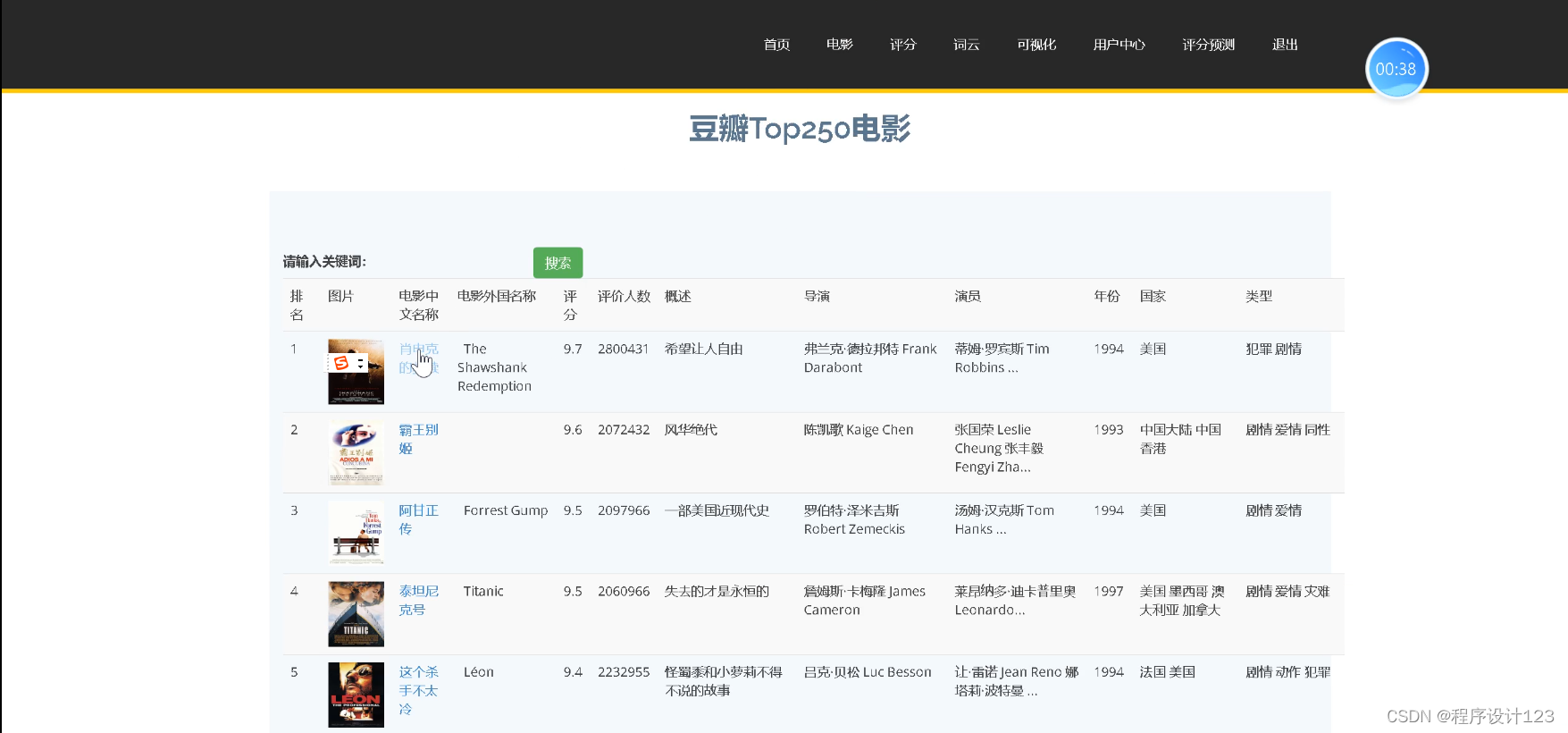
Task: Click the director cell Robert Zemeckis
Action: 854,519
